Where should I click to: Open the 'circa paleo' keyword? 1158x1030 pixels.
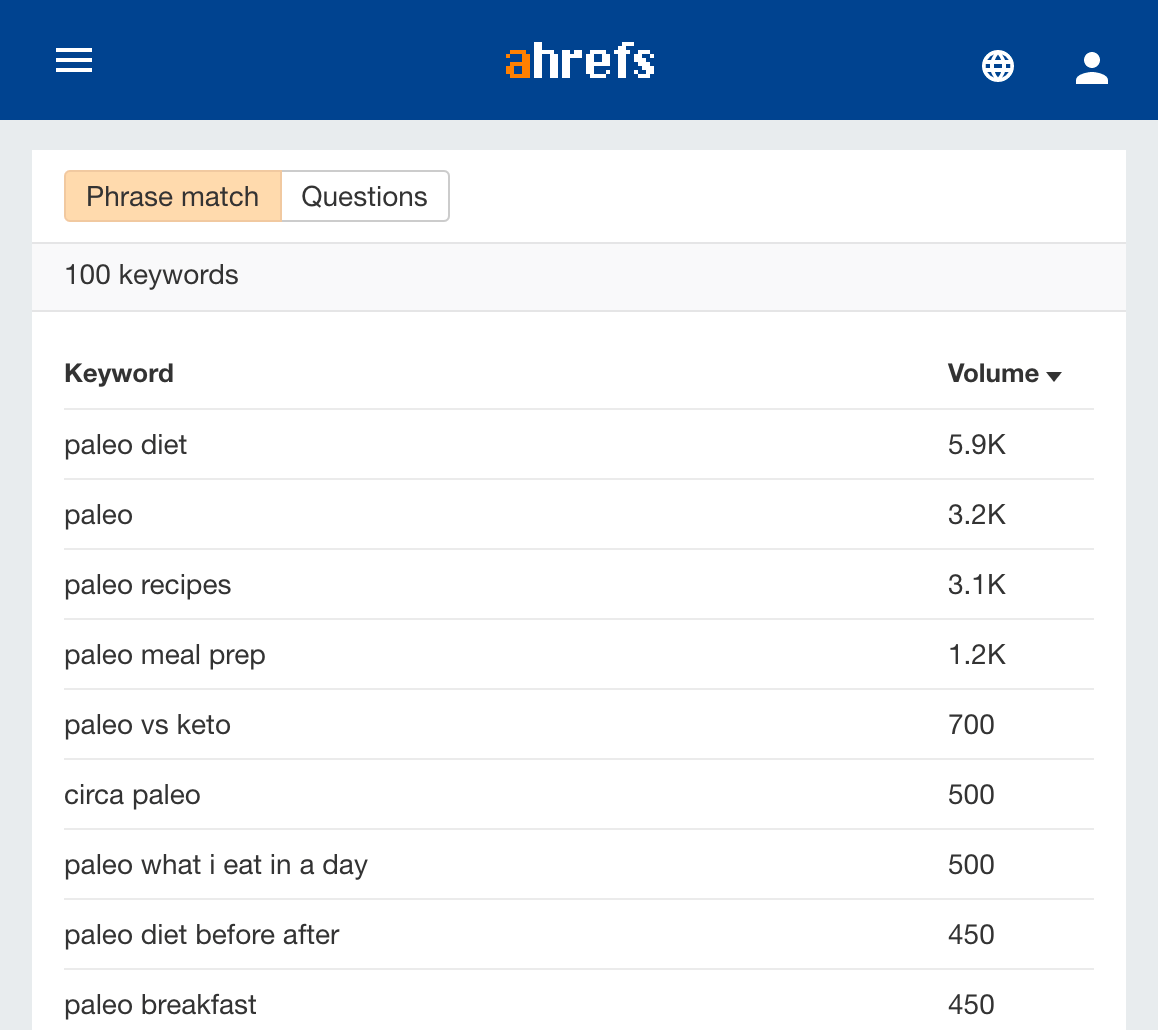click(x=133, y=794)
